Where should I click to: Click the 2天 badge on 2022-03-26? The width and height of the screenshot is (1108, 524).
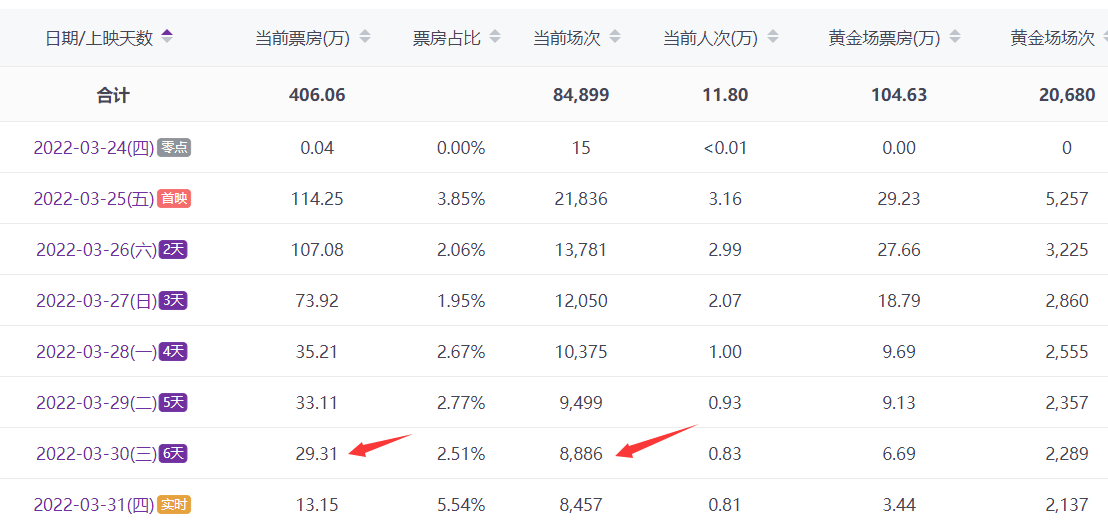pos(173,250)
